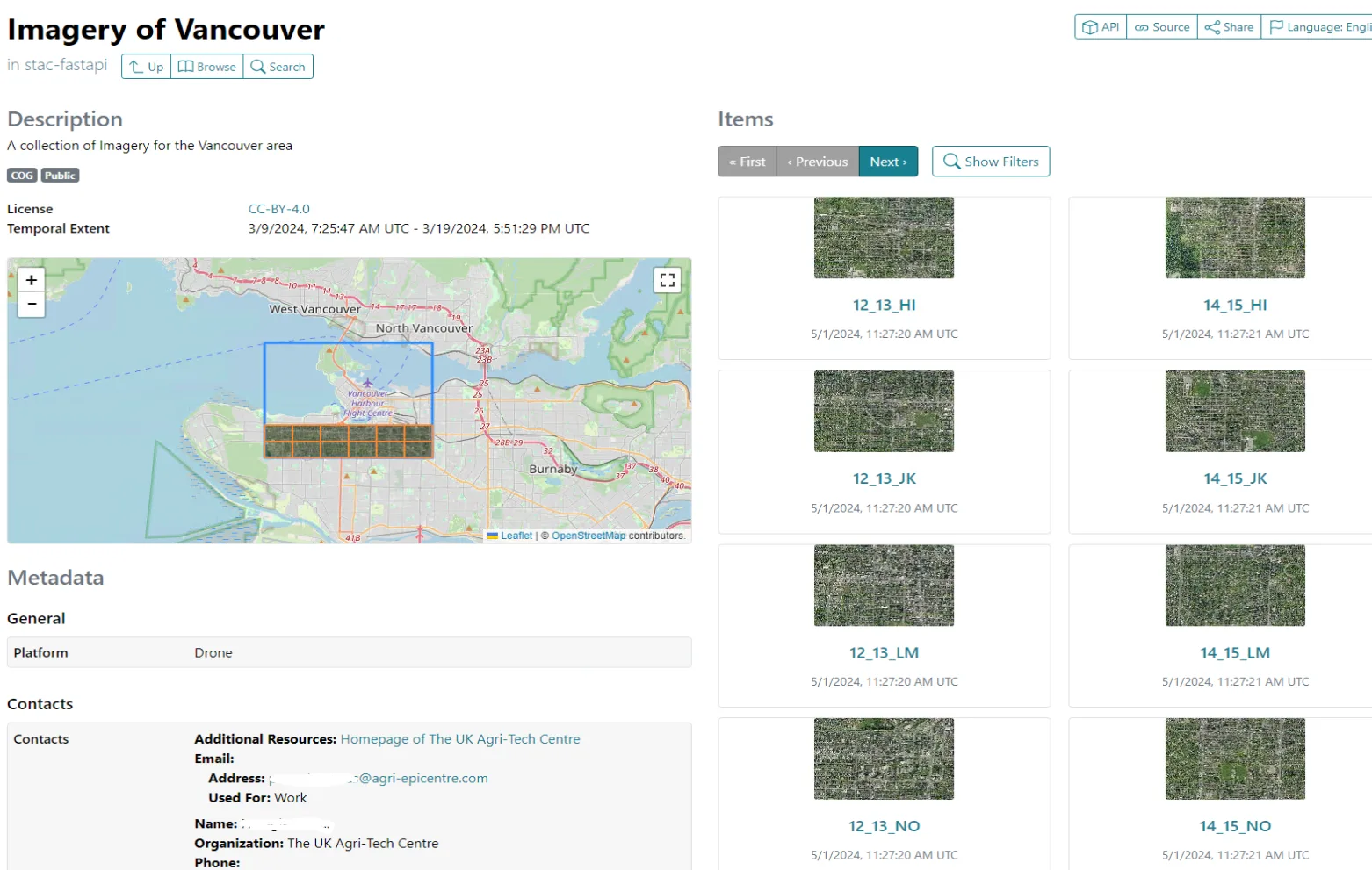This screenshot has width=1372, height=870.
Task: Open the CC-BY-4.0 license link
Action: coord(278,209)
